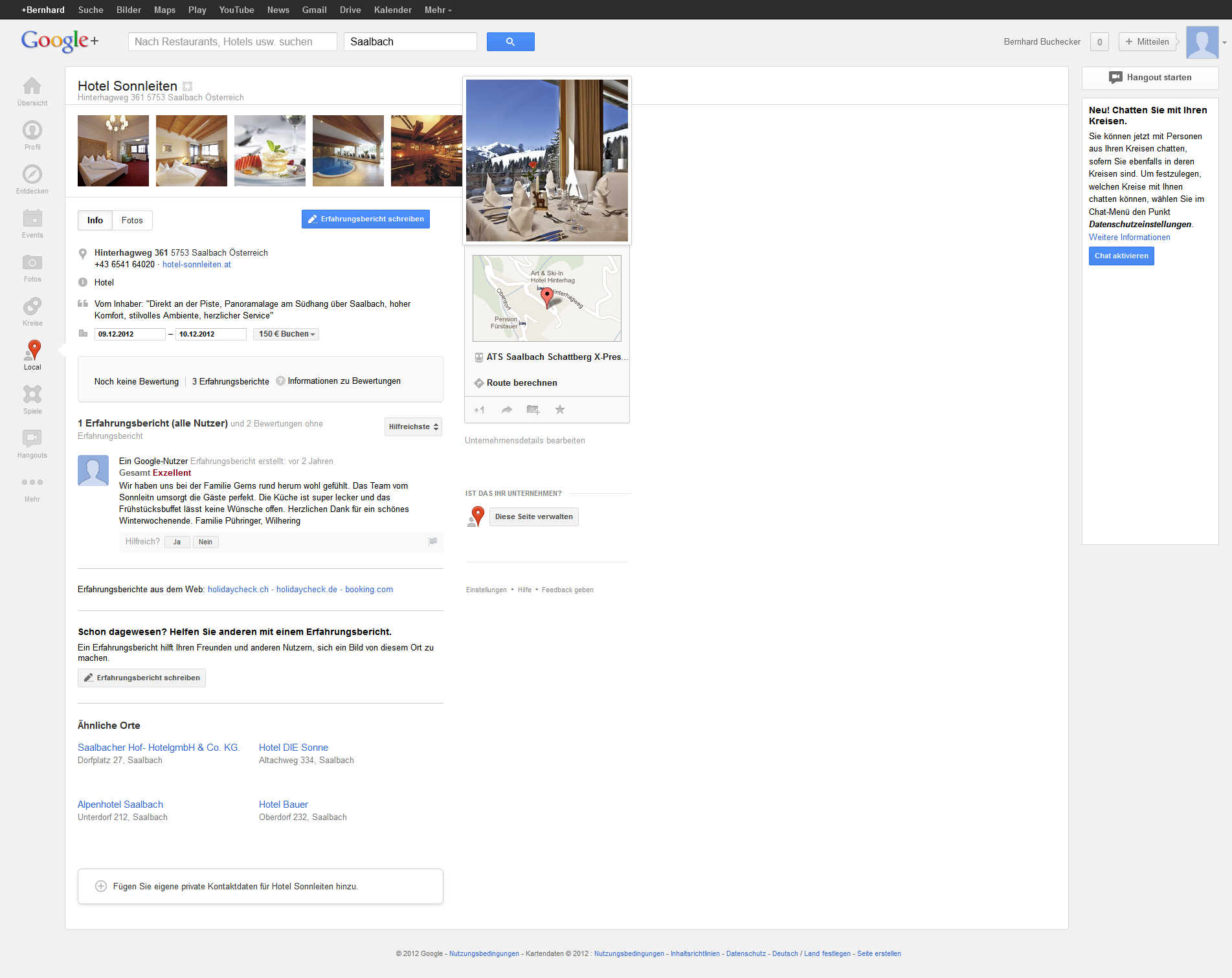Click the add-contact plus circle icon
Screen dimensions: 1232x978
tap(101, 886)
